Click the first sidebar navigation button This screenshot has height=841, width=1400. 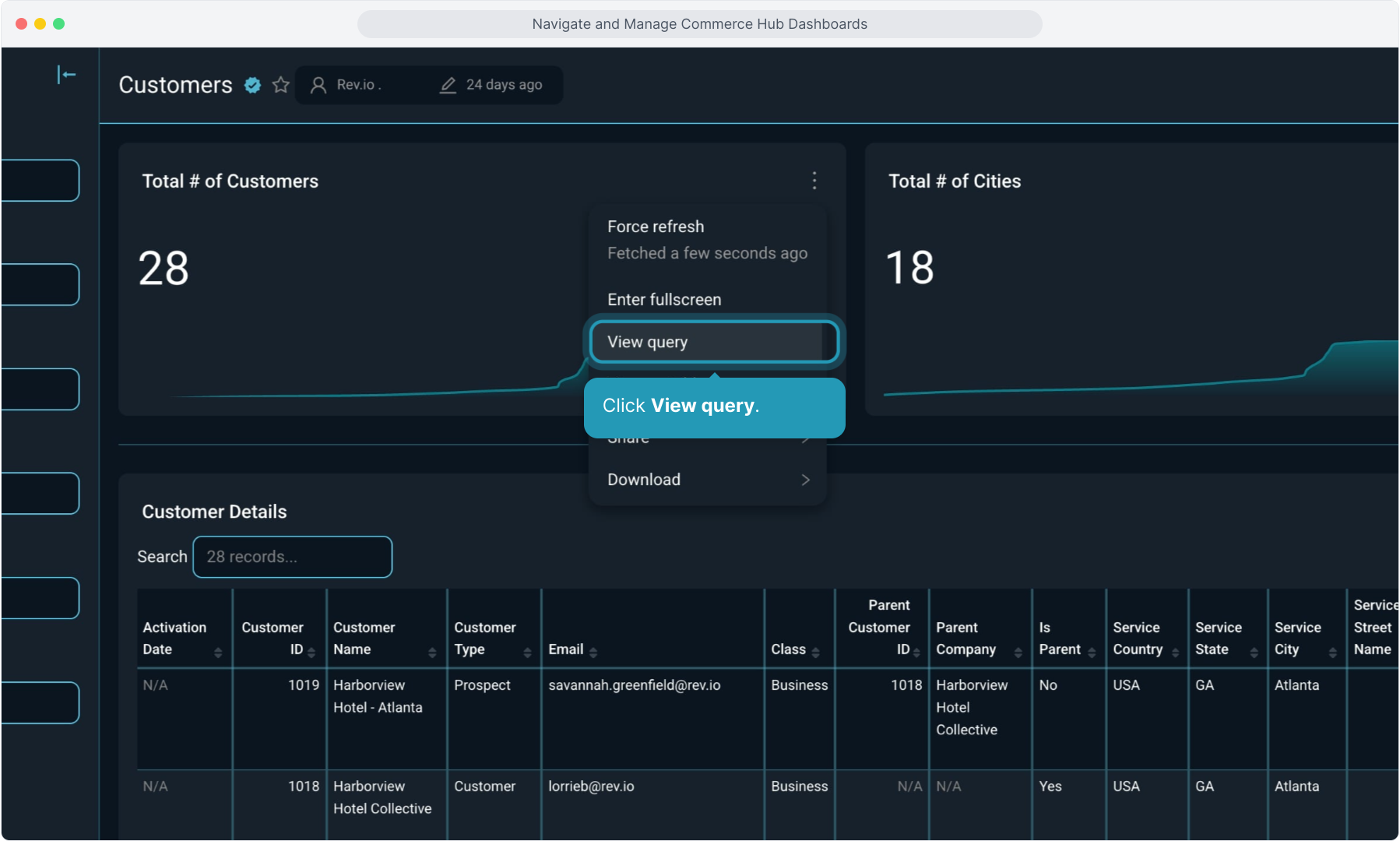(40, 181)
